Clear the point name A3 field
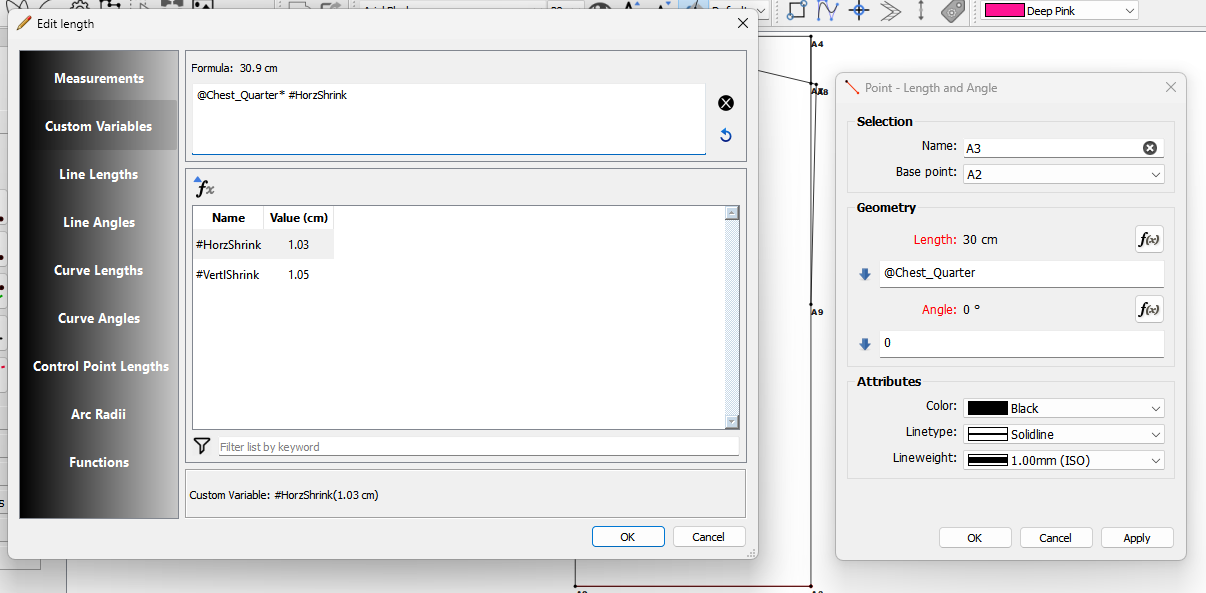Image resolution: width=1206 pixels, height=593 pixels. click(1150, 148)
